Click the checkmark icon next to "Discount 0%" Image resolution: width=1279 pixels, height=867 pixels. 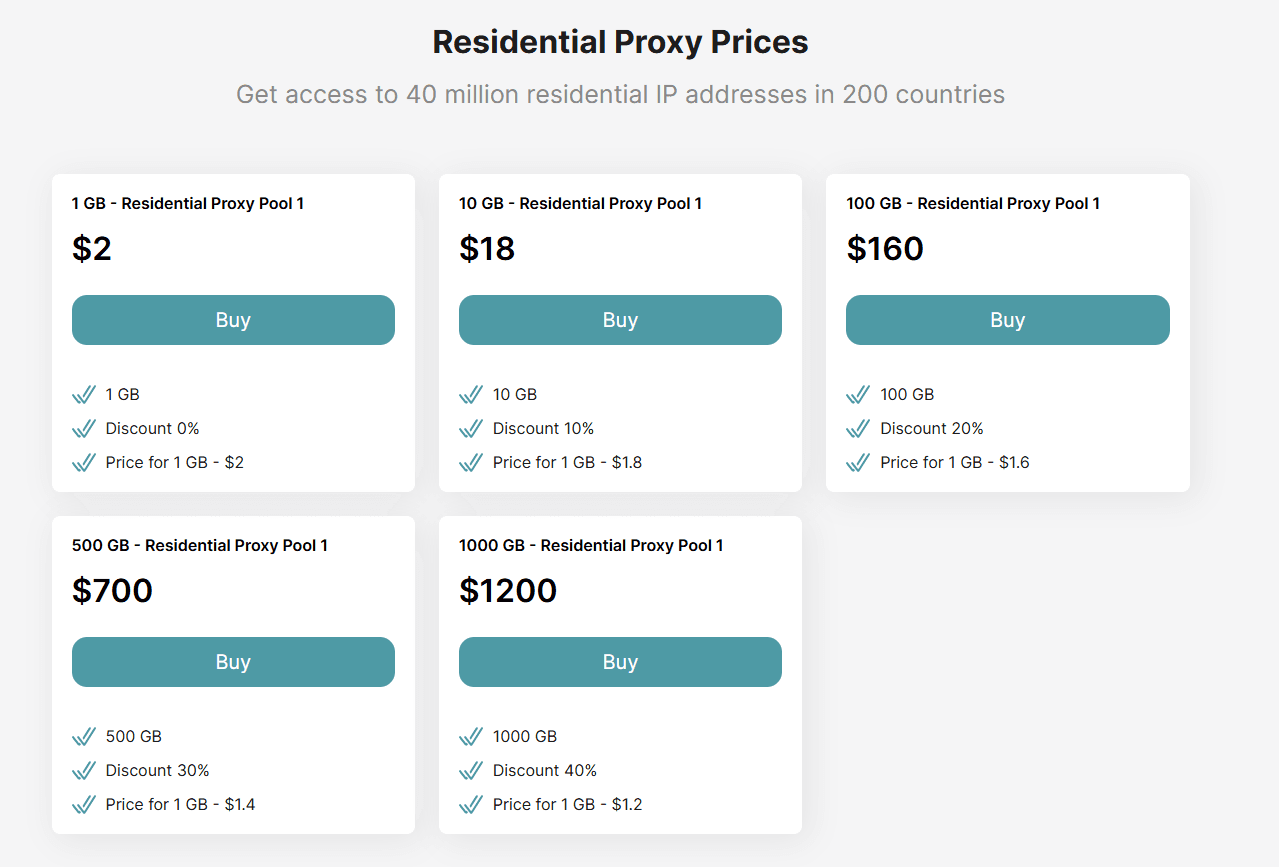84,429
